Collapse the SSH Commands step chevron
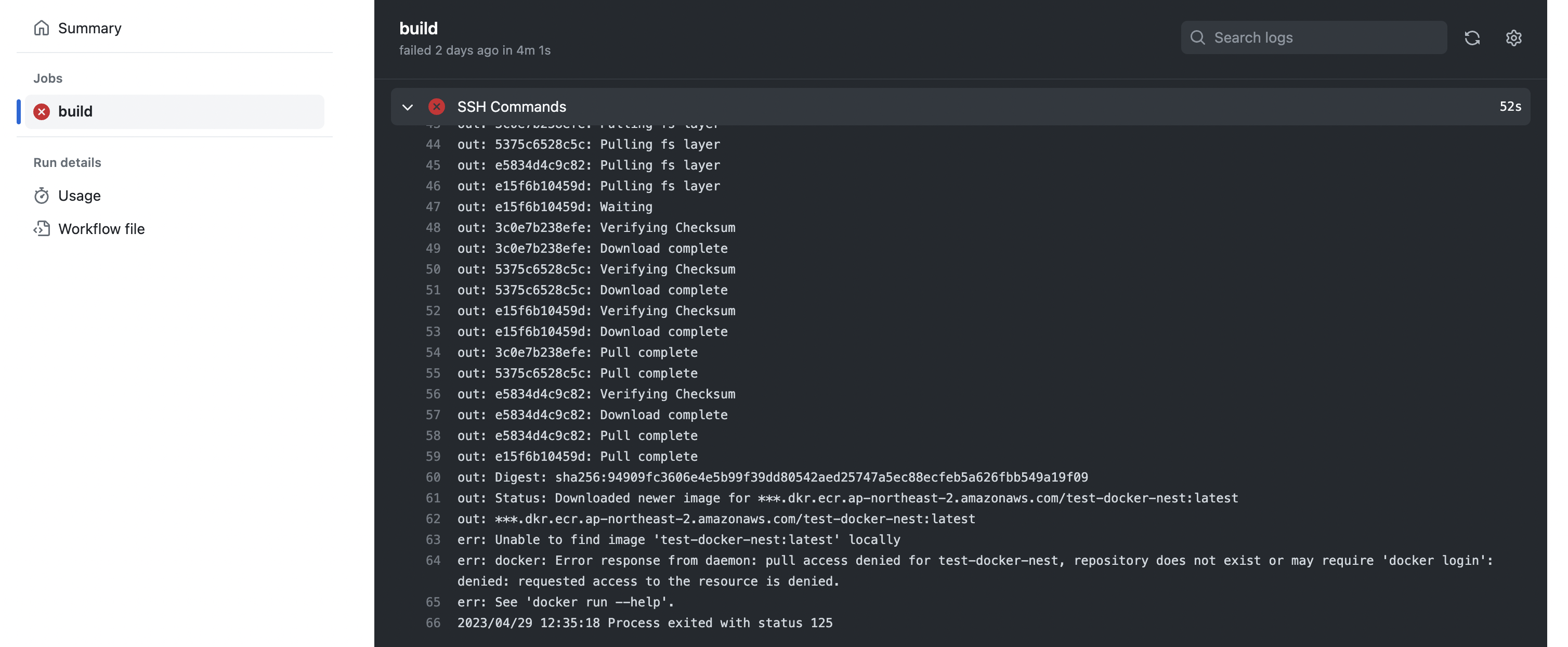 [x=407, y=107]
